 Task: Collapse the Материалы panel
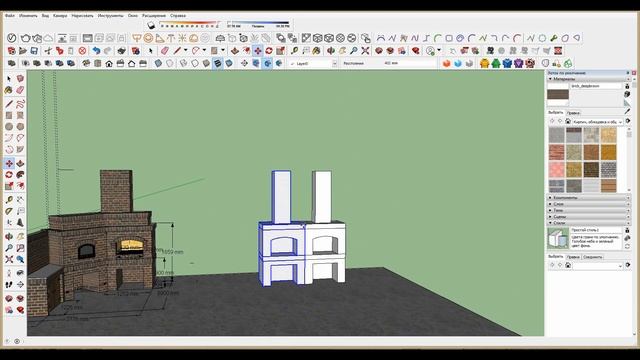[588, 79]
